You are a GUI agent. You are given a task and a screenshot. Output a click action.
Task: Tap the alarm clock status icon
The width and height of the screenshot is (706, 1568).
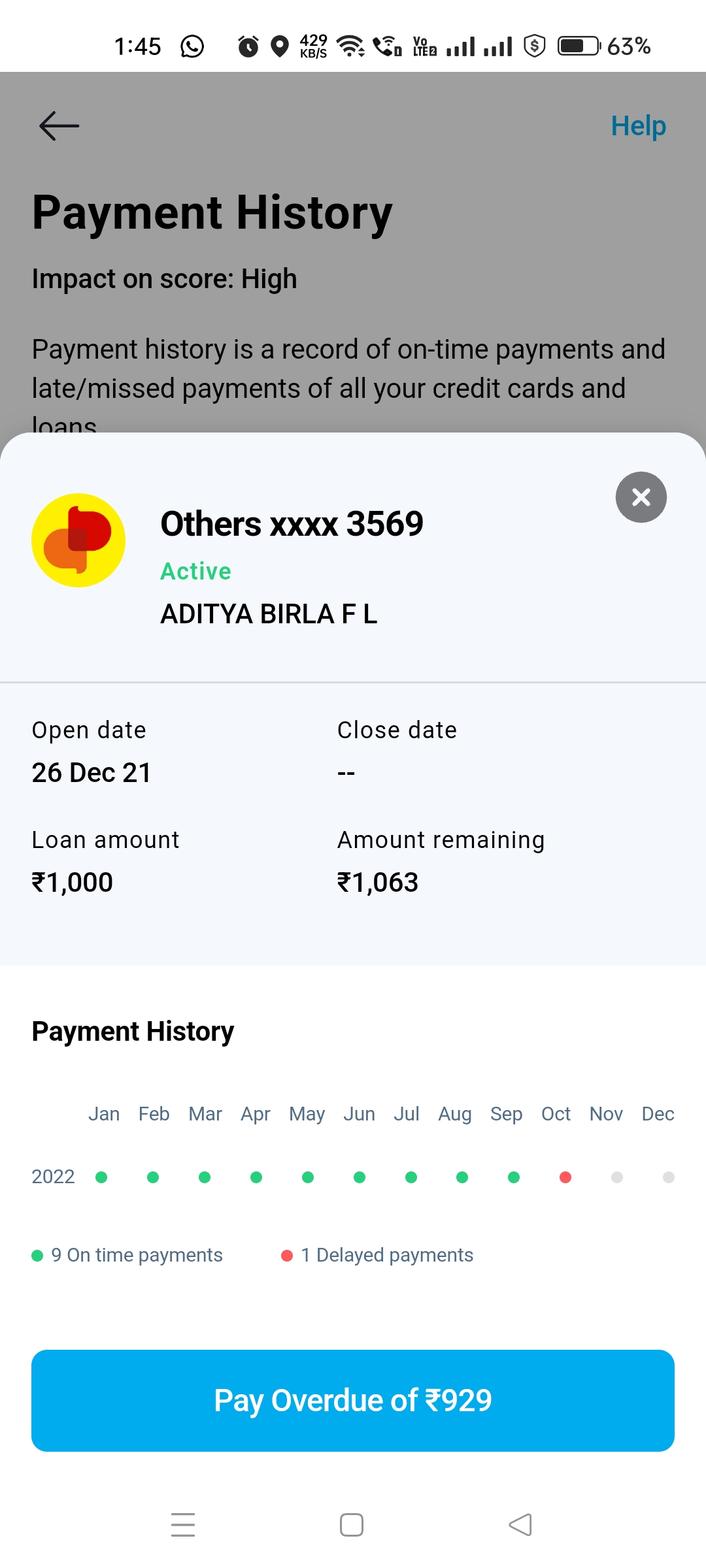248,46
